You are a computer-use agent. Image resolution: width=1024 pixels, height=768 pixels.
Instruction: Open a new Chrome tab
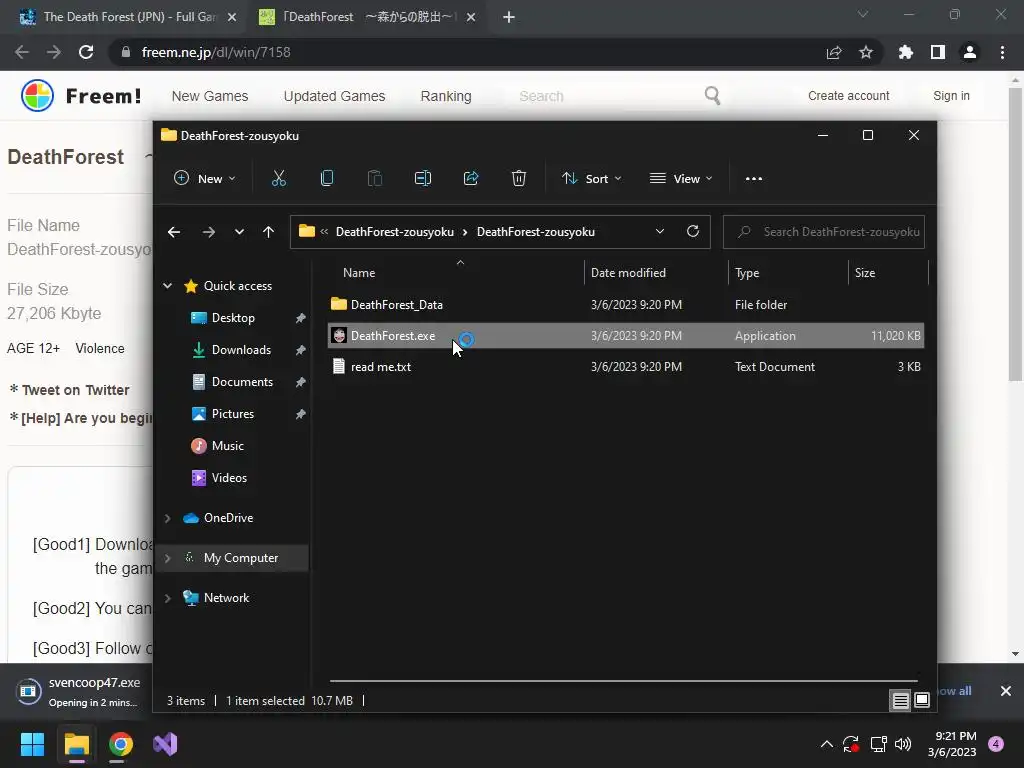(509, 17)
